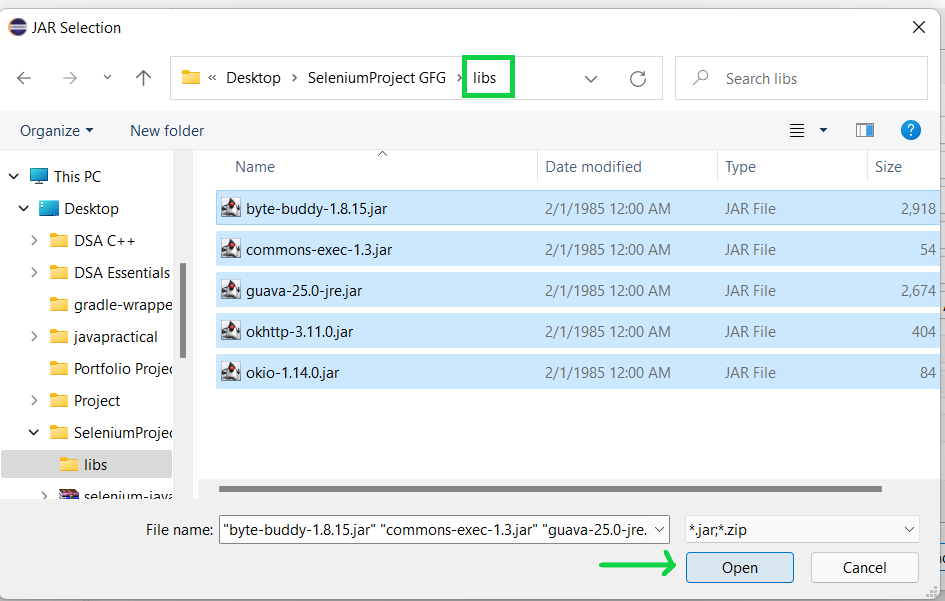Open the *.jar;*.zip file type dropdown
This screenshot has width=945, height=601.
pyautogui.click(x=802, y=530)
